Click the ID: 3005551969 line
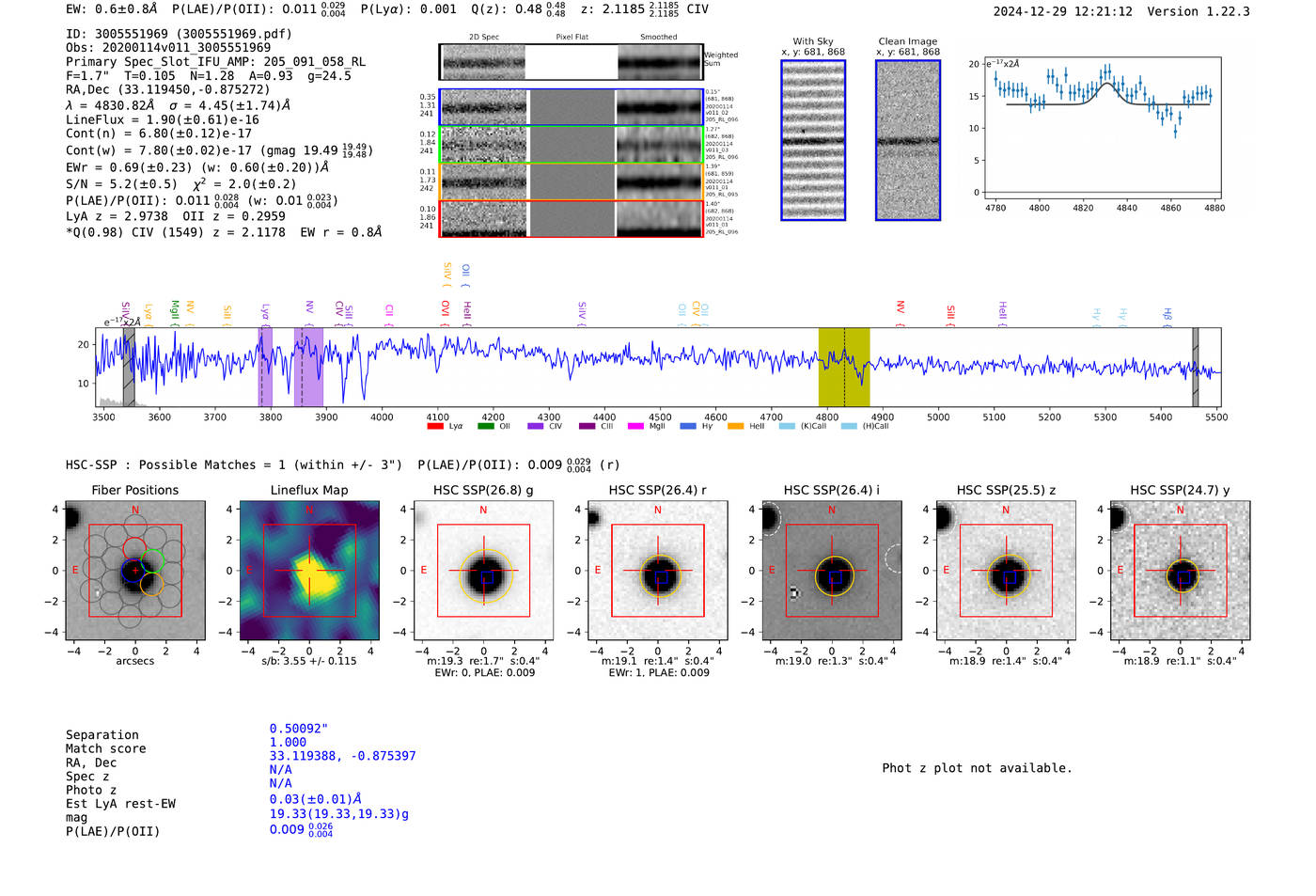 [179, 34]
